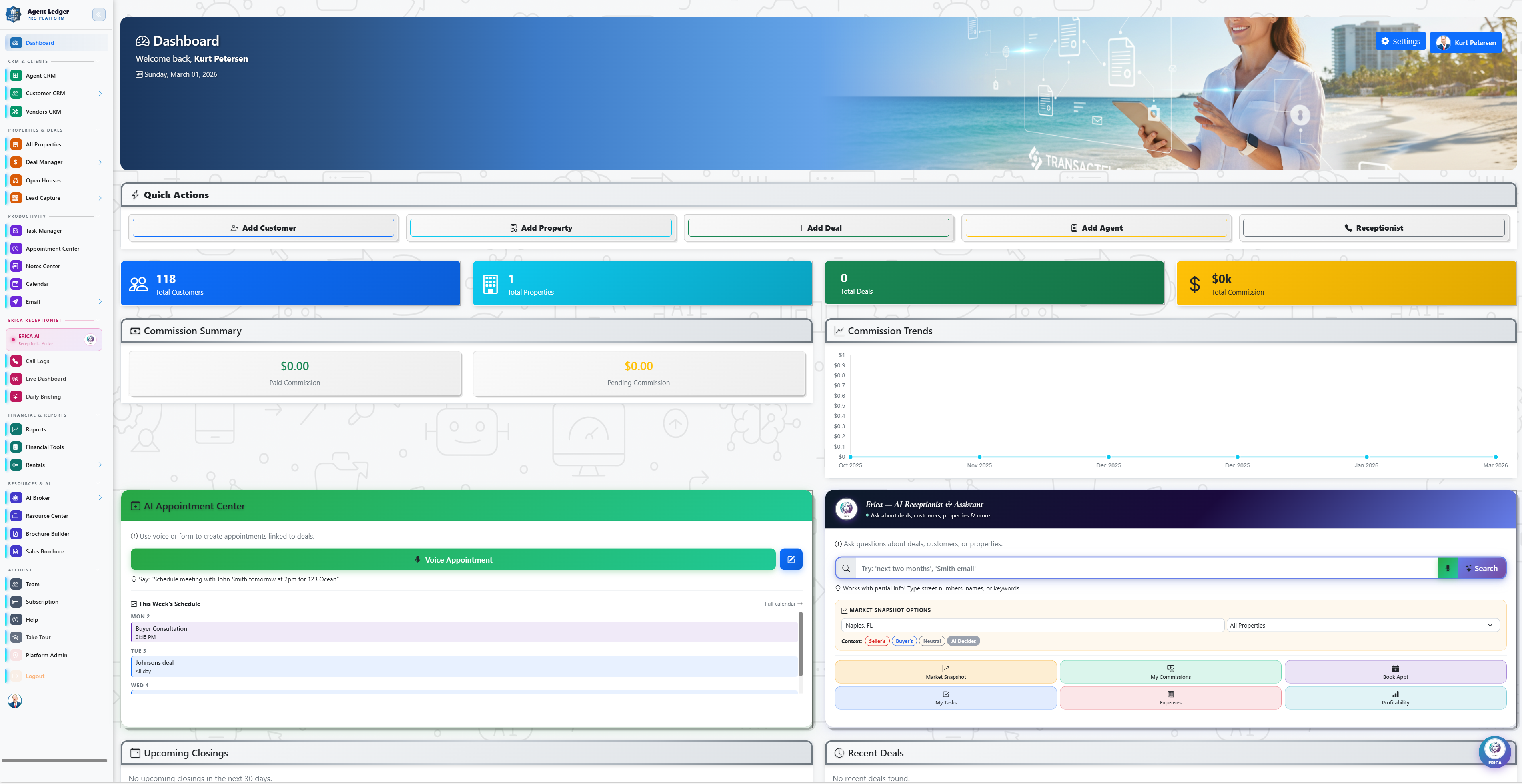This screenshot has width=1522, height=784.
Task: Select the Seller's context option
Action: point(877,640)
